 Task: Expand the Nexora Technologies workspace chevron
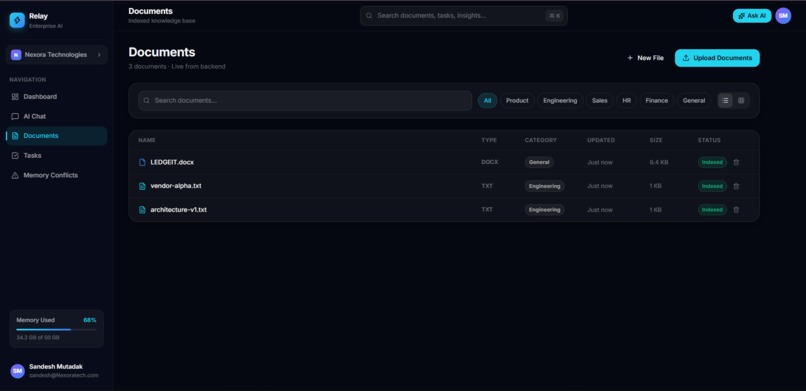coord(99,55)
